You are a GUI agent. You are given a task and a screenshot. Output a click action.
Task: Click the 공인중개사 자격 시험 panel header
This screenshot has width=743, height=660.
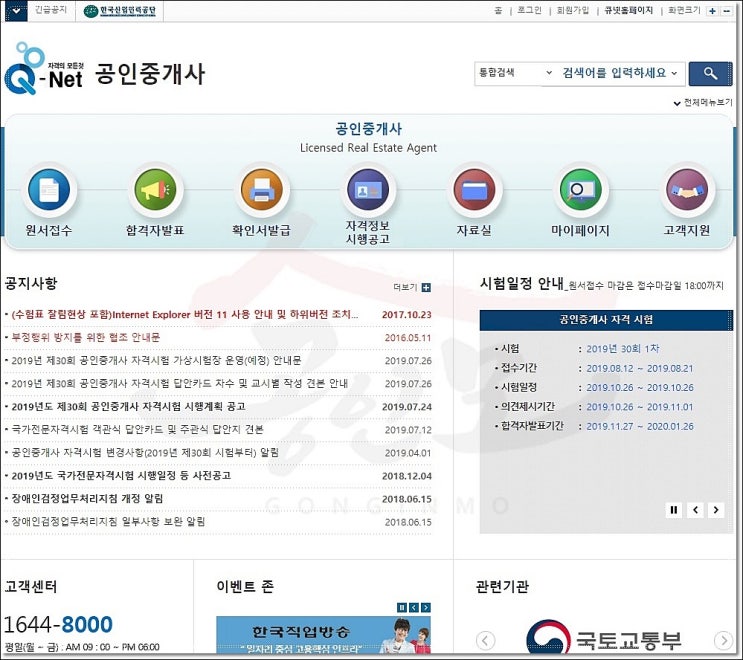606,320
